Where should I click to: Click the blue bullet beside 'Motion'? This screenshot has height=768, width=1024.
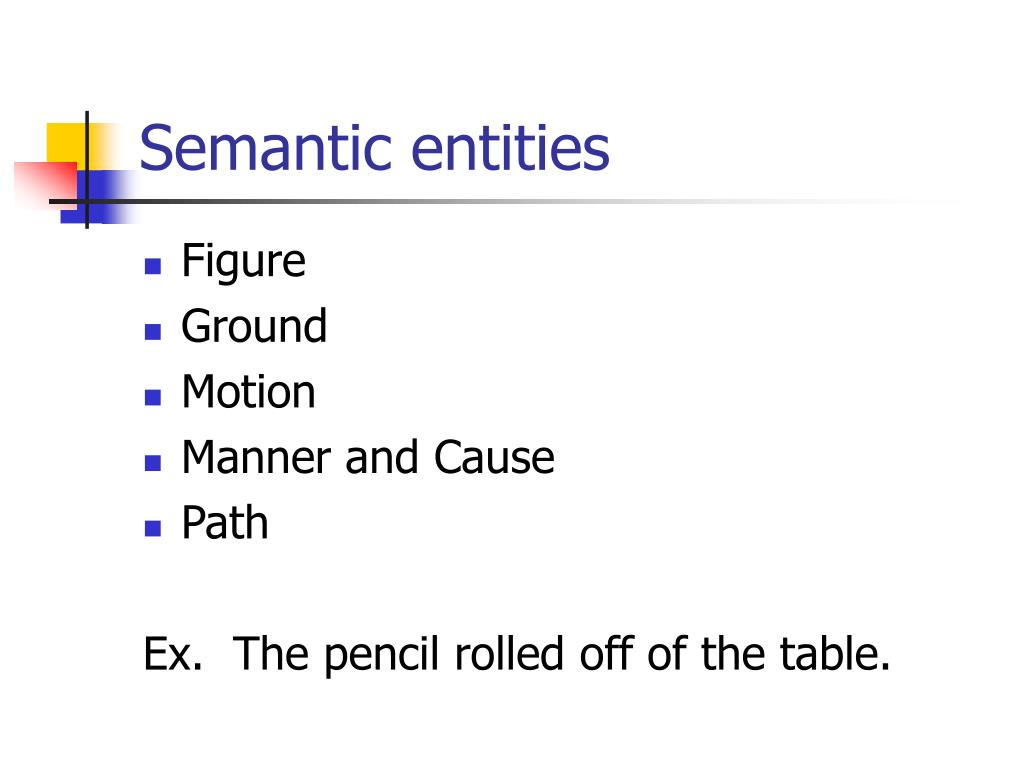153,397
